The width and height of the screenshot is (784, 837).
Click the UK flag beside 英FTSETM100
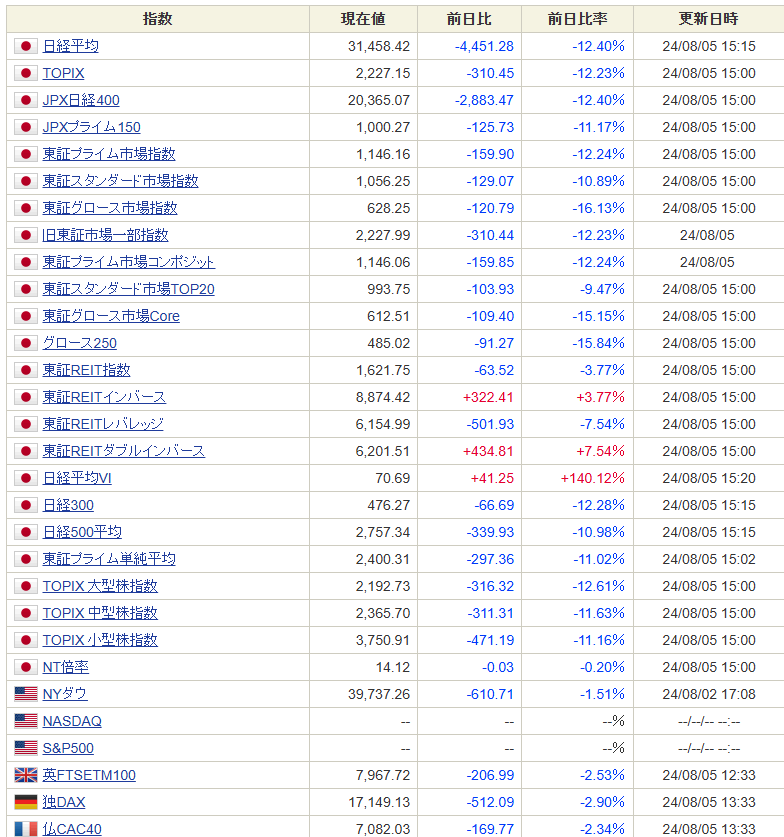pos(26,775)
